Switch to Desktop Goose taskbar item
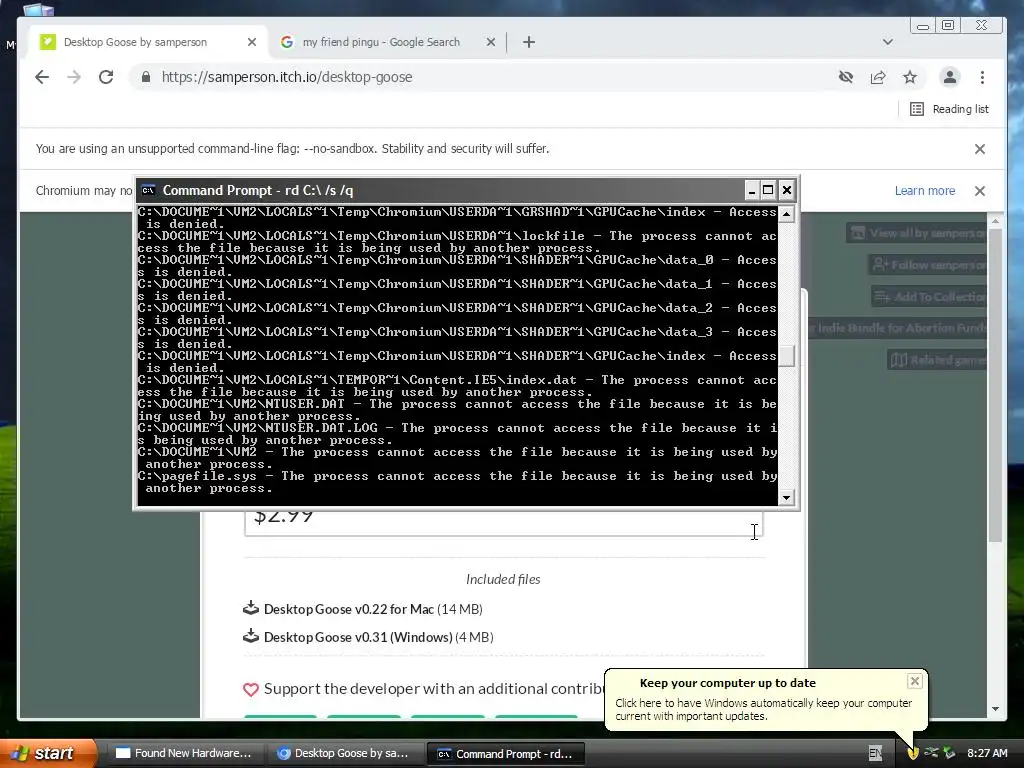 344,754
